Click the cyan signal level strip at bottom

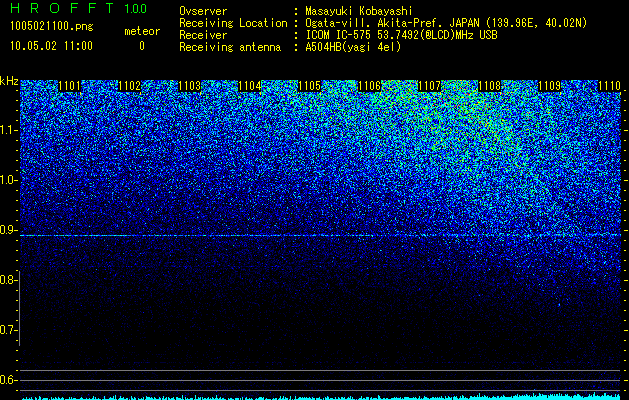pyautogui.click(x=321, y=397)
